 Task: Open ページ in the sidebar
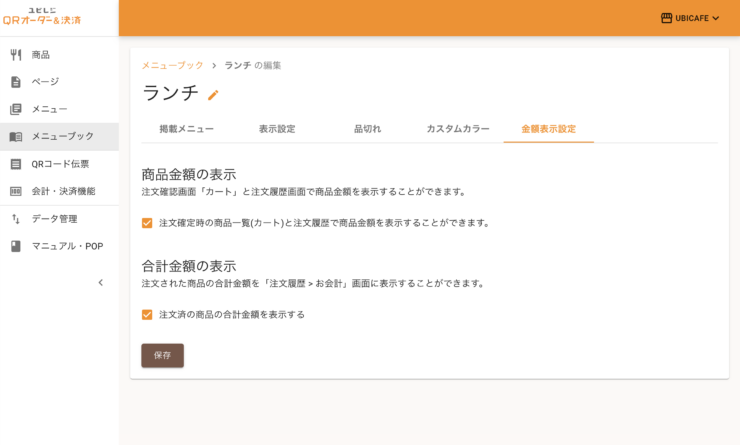click(x=59, y=82)
